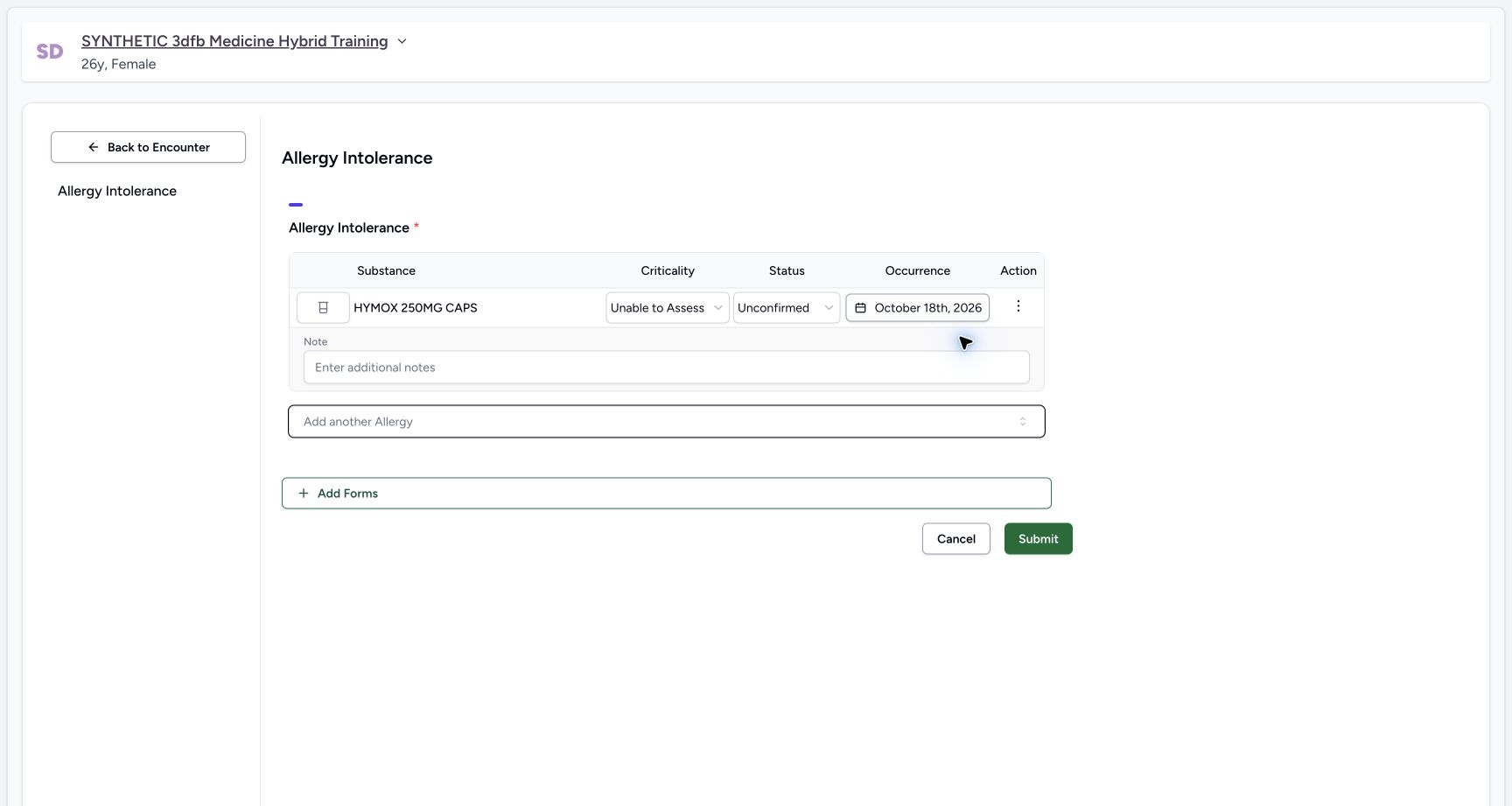The width and height of the screenshot is (1512, 806).
Task: Click the Action column header
Action: pos(1018,270)
